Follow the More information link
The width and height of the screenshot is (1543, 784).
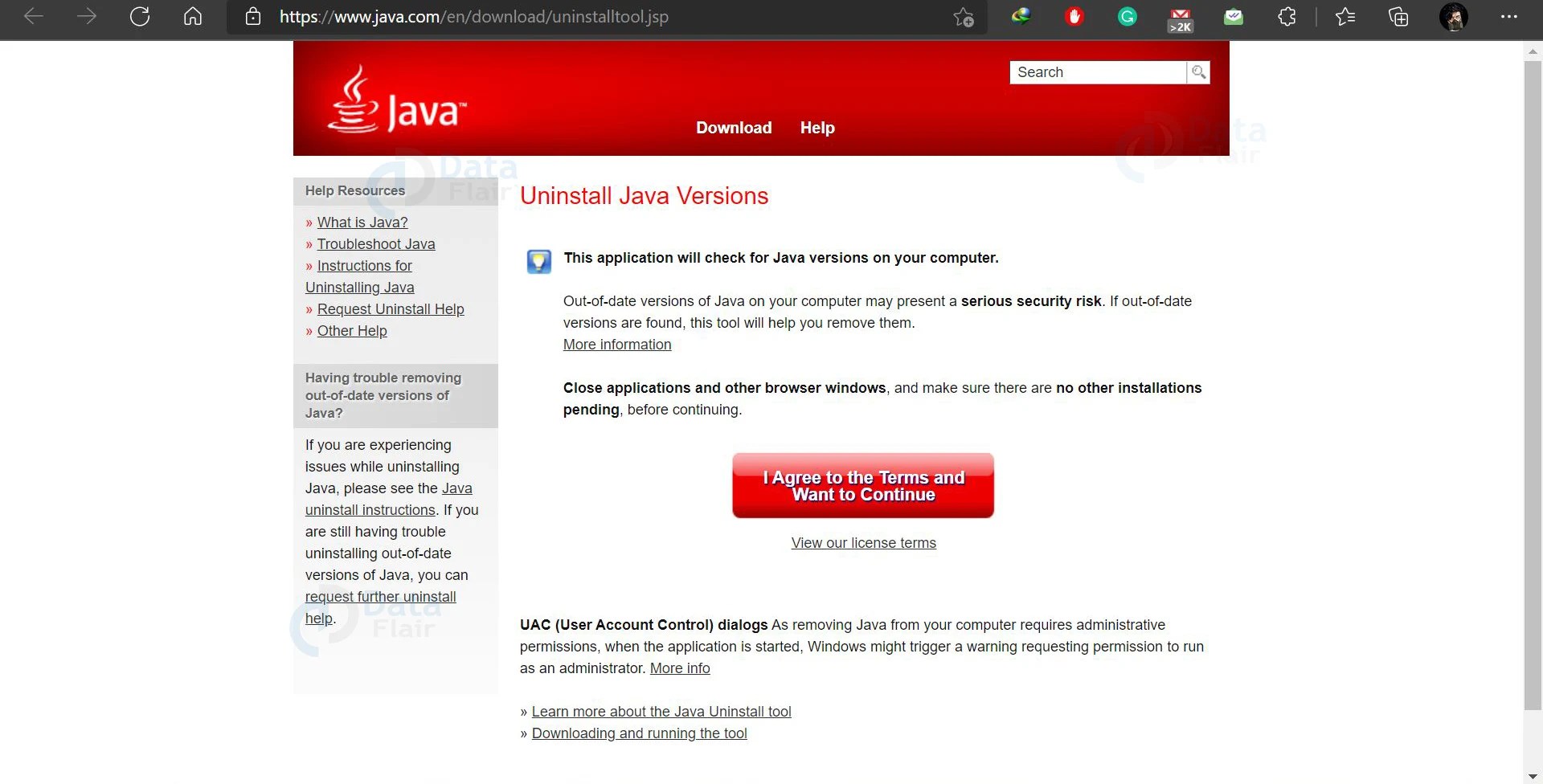[x=617, y=345]
